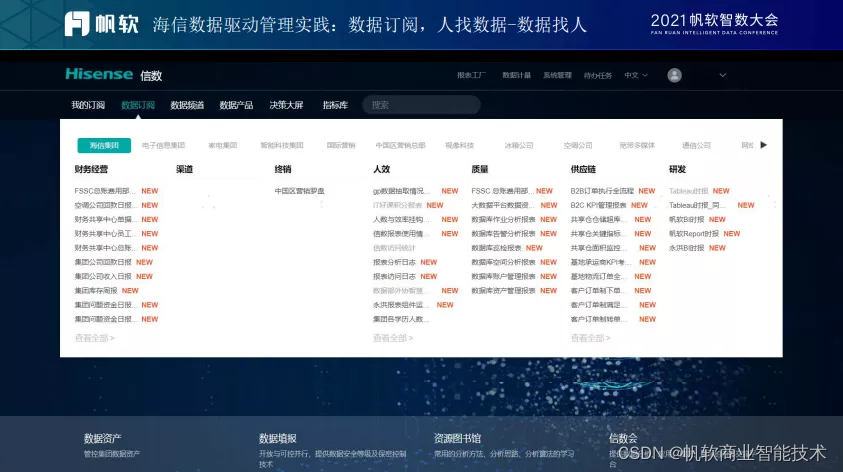
Task: Open the 数据频道 tab
Action: point(187,105)
